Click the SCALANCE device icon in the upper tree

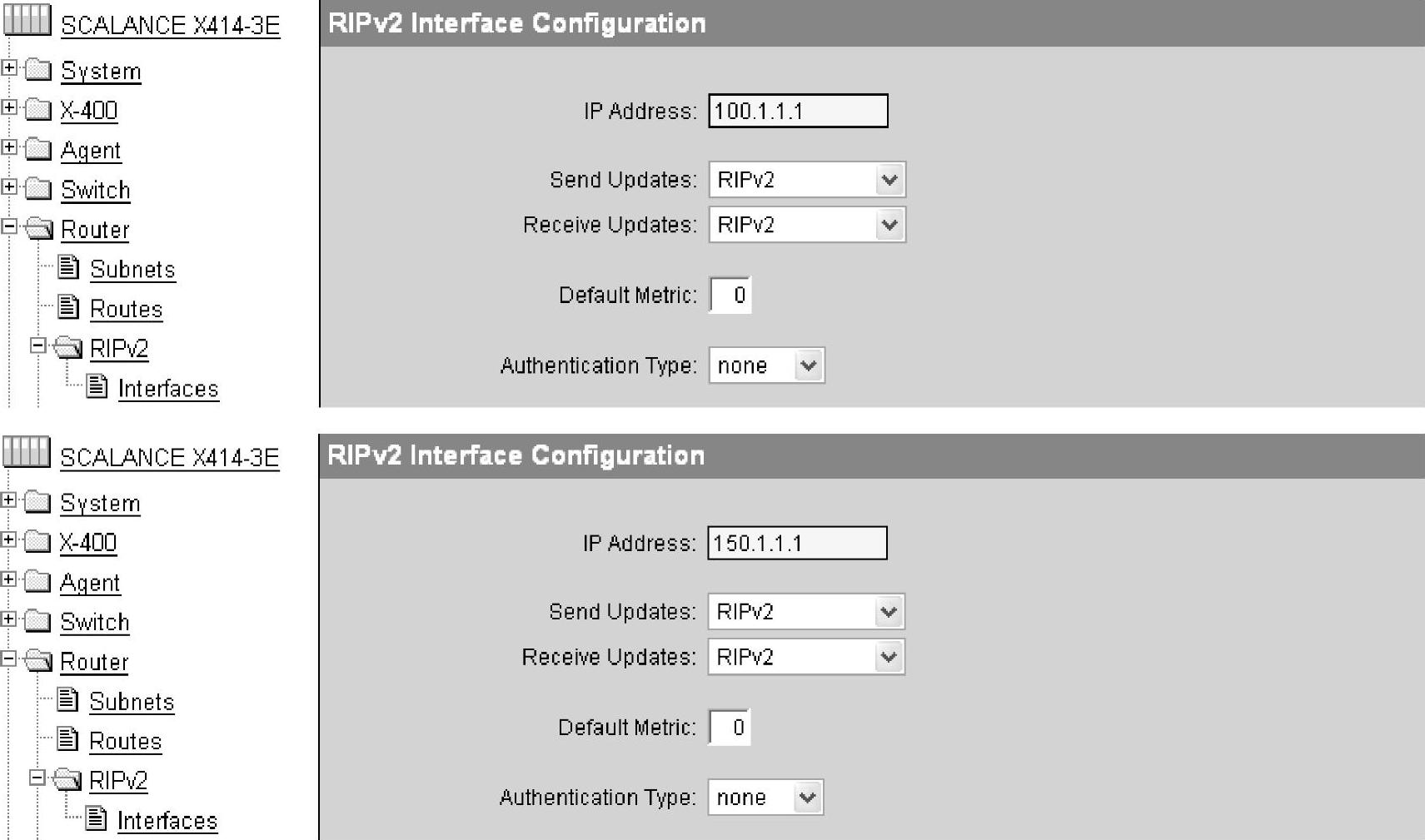click(x=27, y=20)
